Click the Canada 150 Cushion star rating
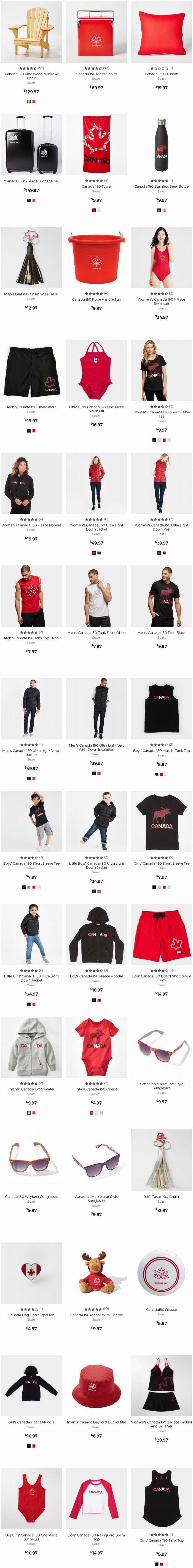Image resolution: width=193 pixels, height=1568 pixels. [x=159, y=68]
